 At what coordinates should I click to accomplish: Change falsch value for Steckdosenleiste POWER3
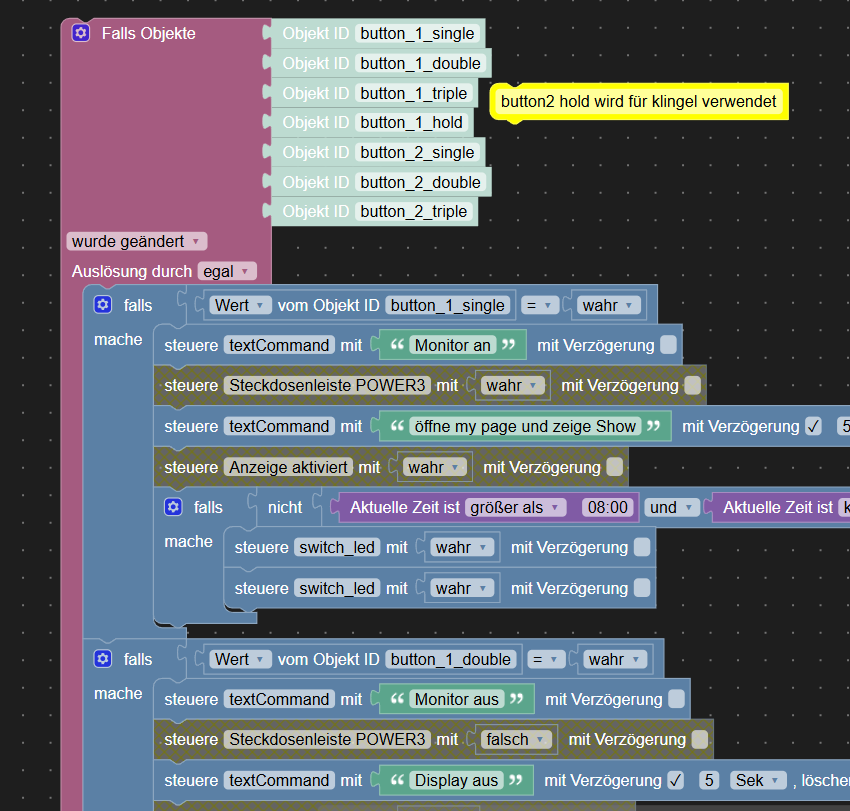516,738
